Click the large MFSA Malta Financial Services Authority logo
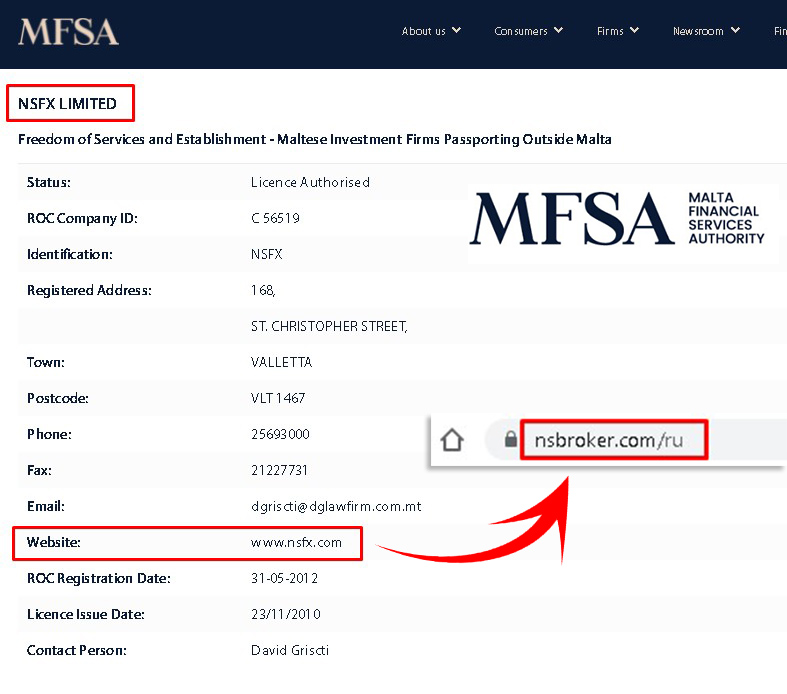Viewport: 787px width, 694px height. click(x=617, y=218)
